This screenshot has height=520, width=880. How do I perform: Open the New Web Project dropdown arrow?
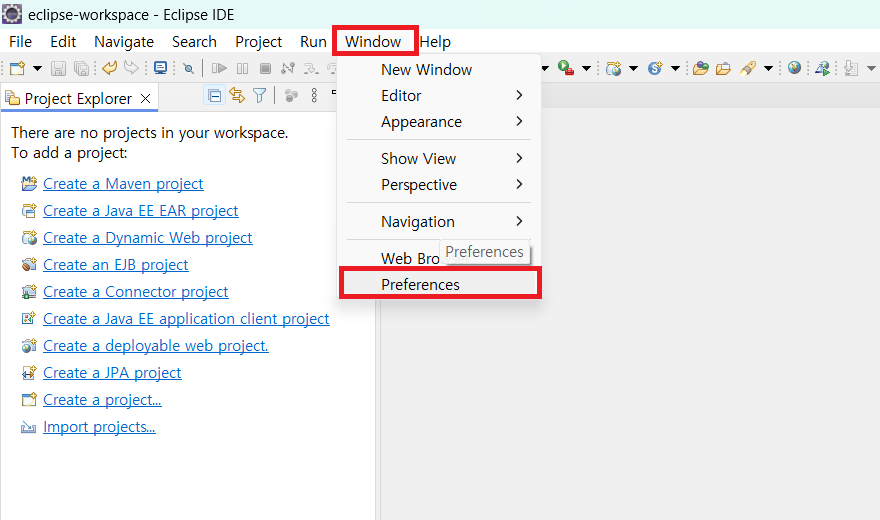click(x=634, y=68)
